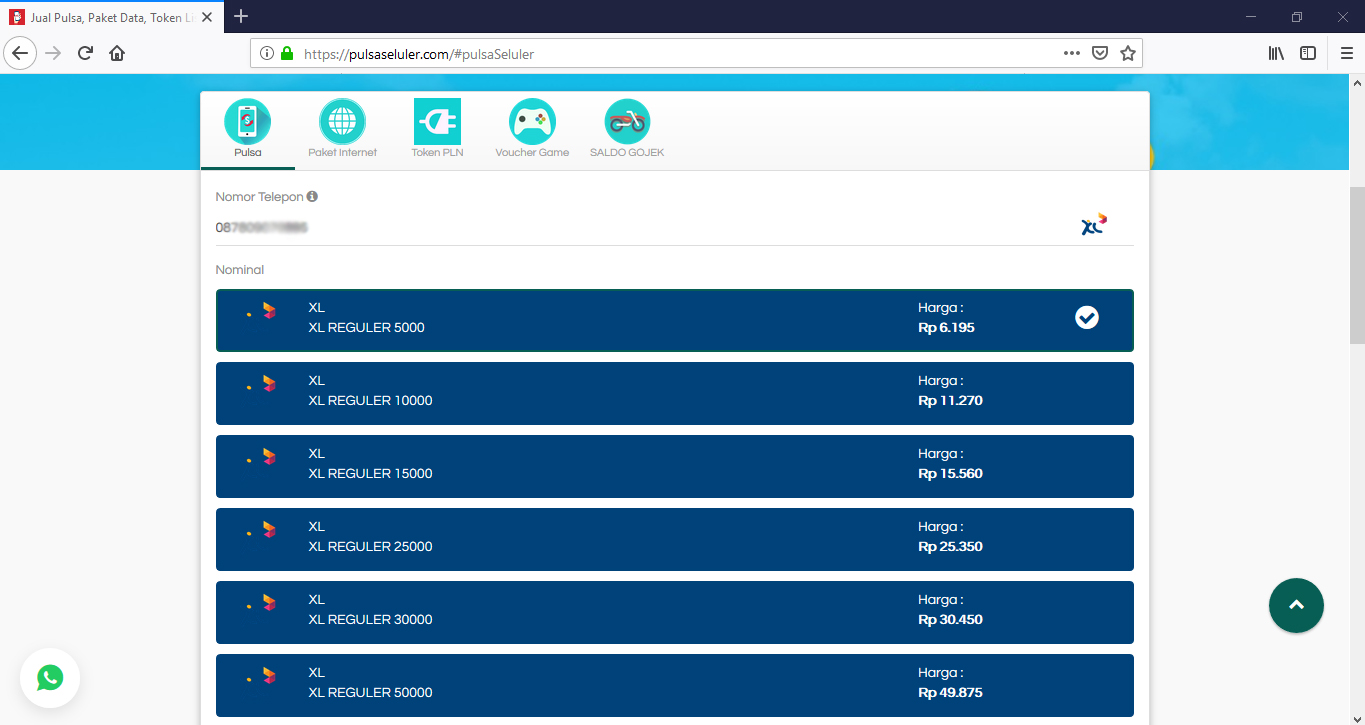Toggle the browser sidebar

(x=1308, y=53)
